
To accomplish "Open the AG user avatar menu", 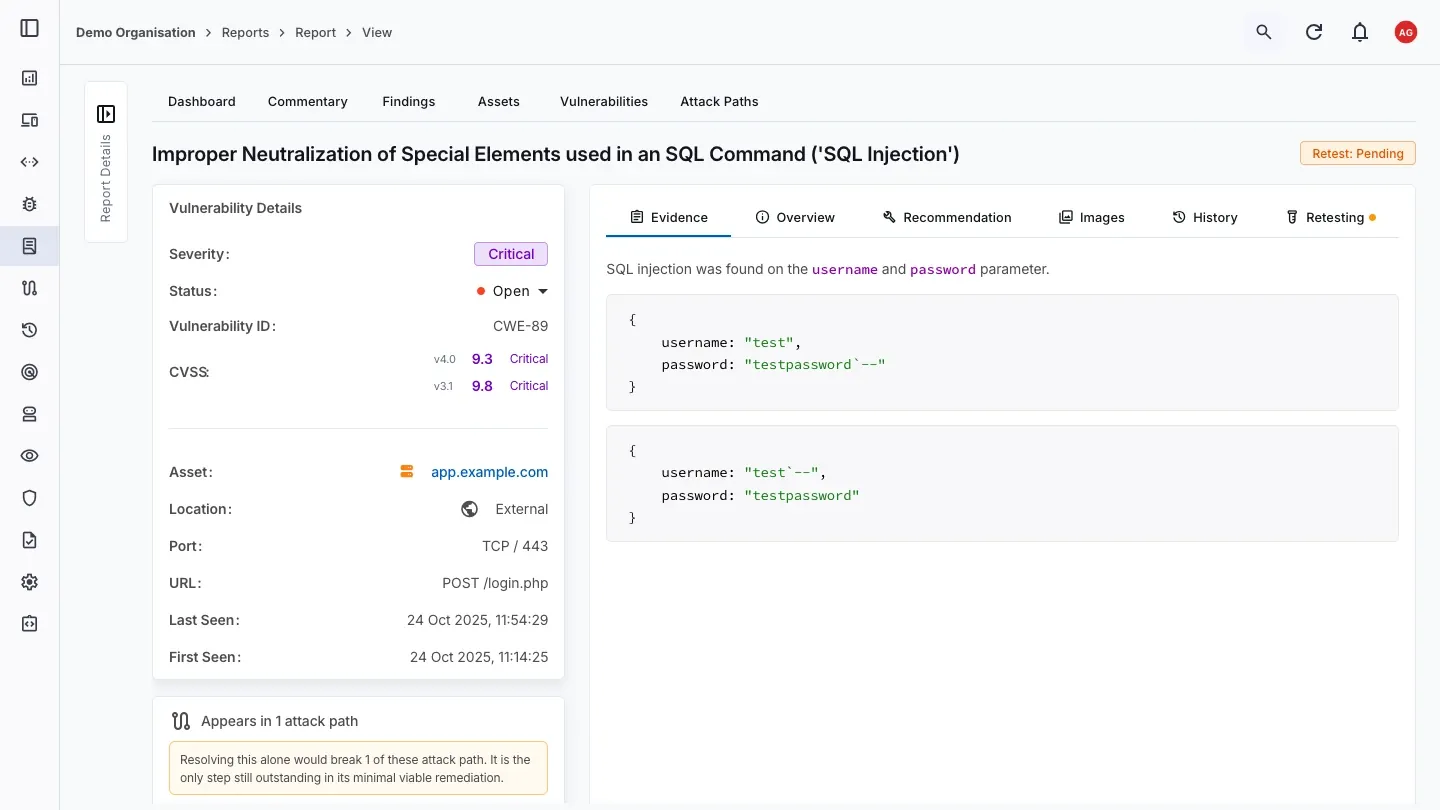I will click(x=1406, y=32).
